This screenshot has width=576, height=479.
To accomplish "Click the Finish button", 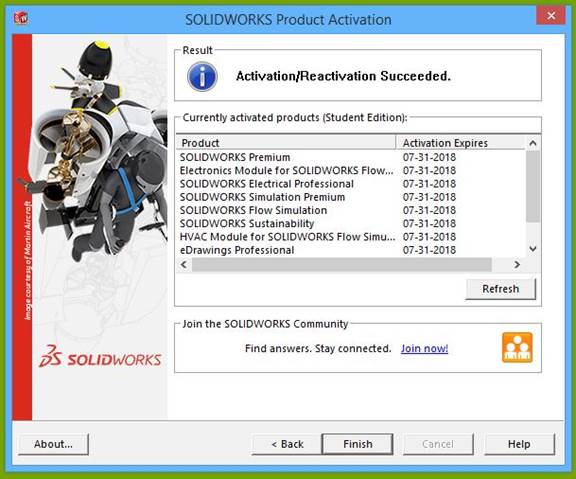I will [357, 444].
